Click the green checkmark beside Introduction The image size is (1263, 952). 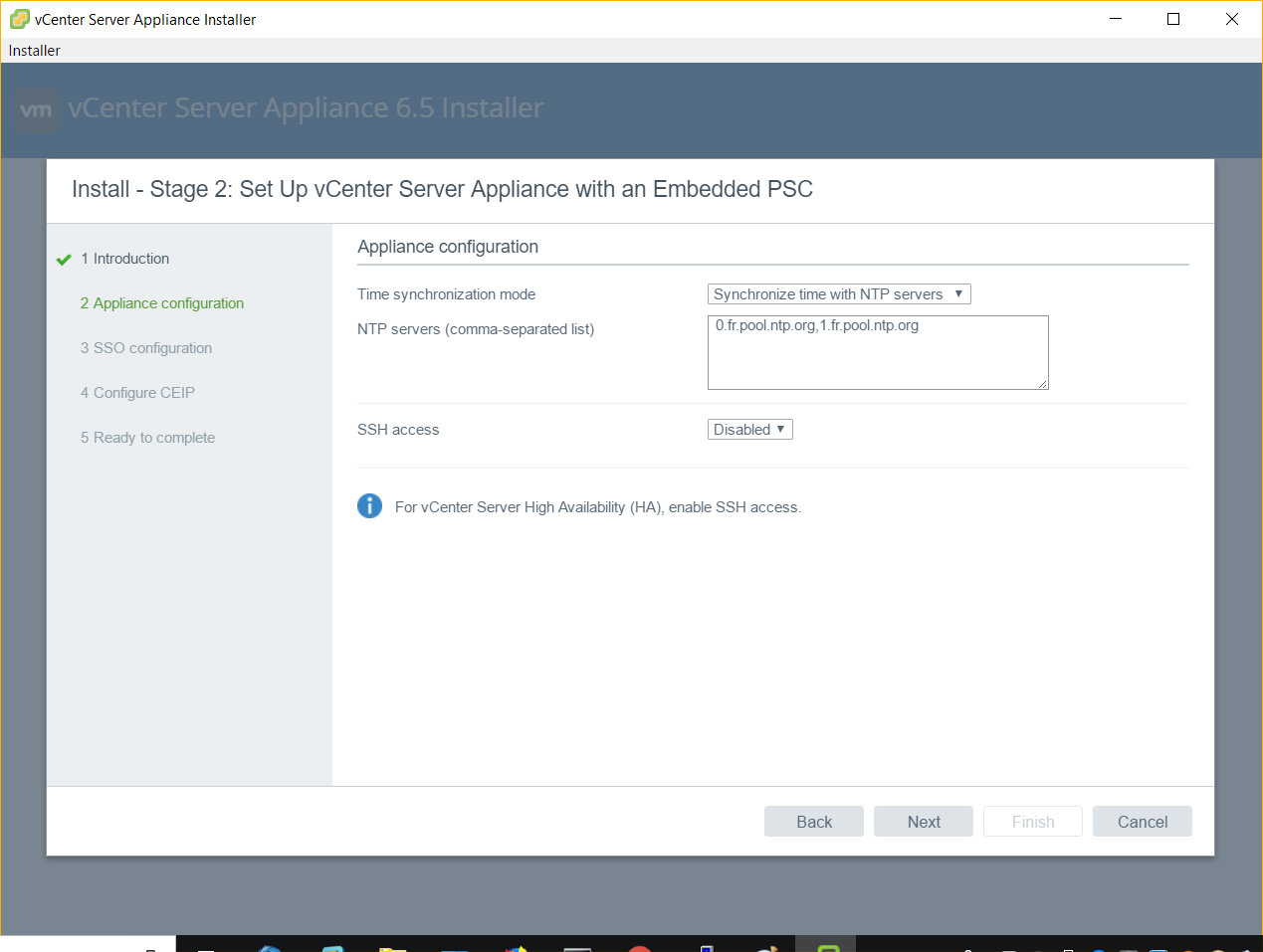64,260
